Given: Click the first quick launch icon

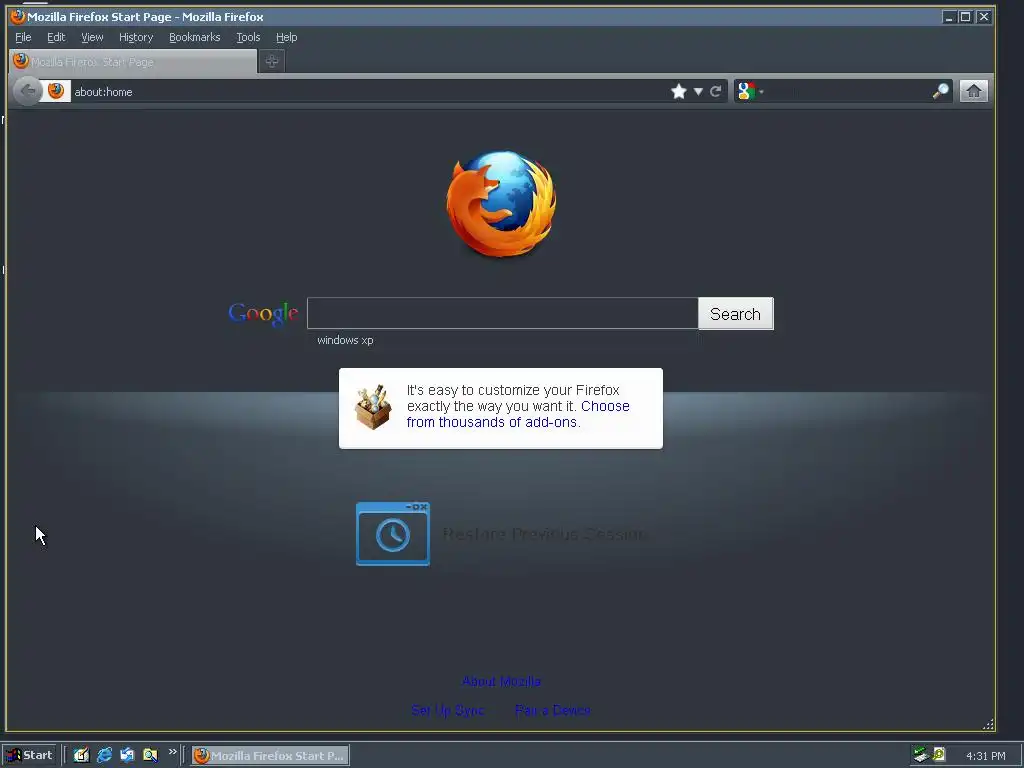Looking at the screenshot, I should 81,755.
